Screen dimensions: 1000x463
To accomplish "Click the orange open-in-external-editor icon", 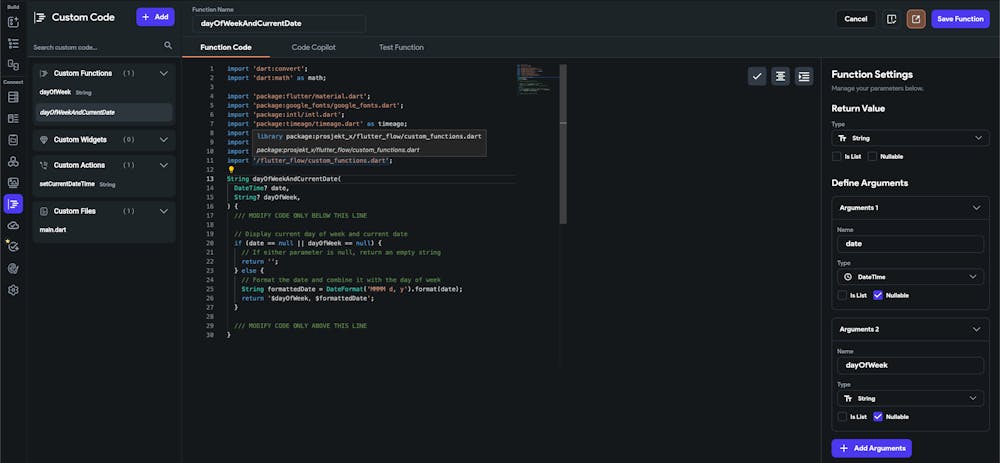I will (x=915, y=19).
